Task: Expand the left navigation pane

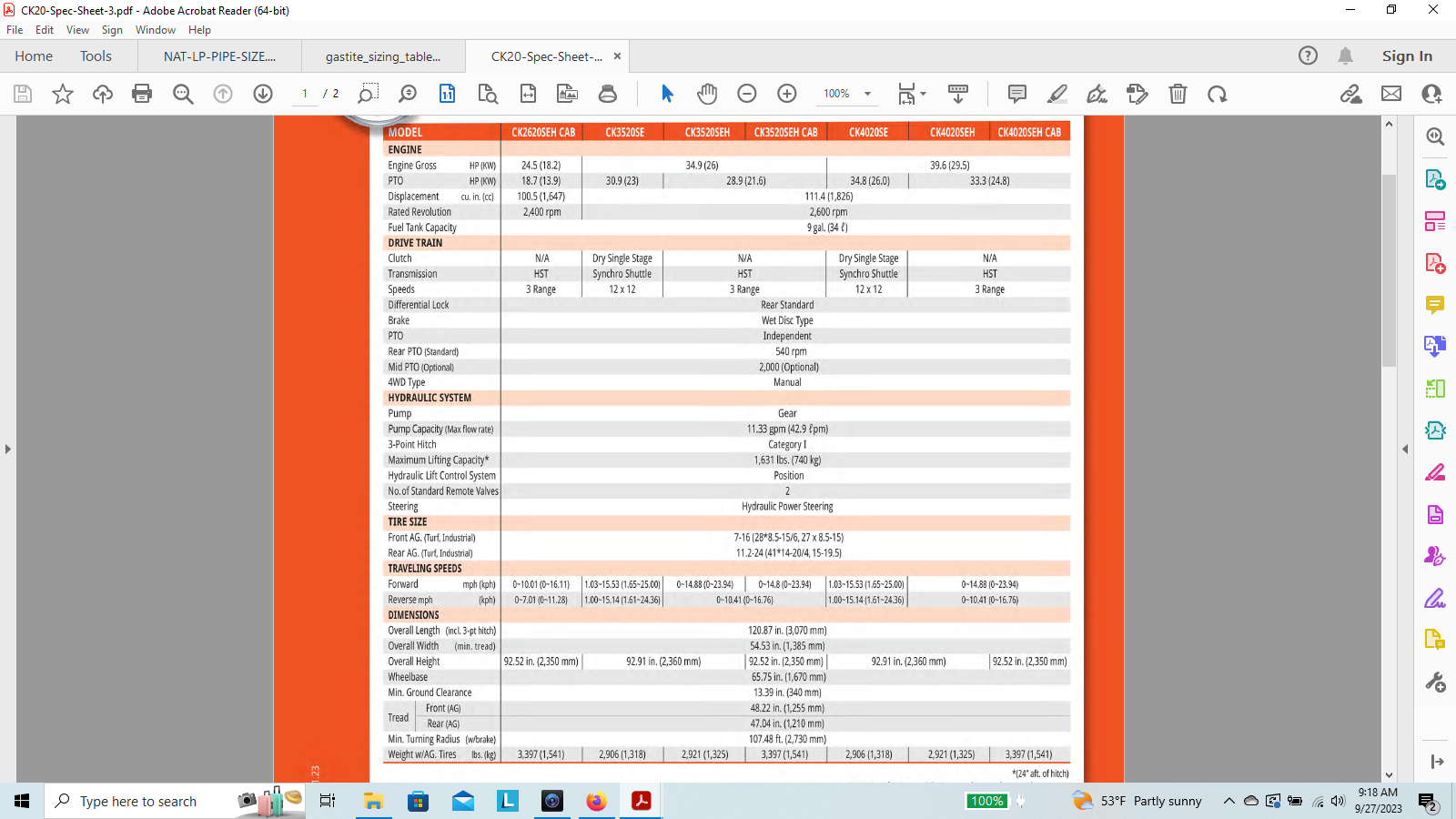Action: [8, 449]
